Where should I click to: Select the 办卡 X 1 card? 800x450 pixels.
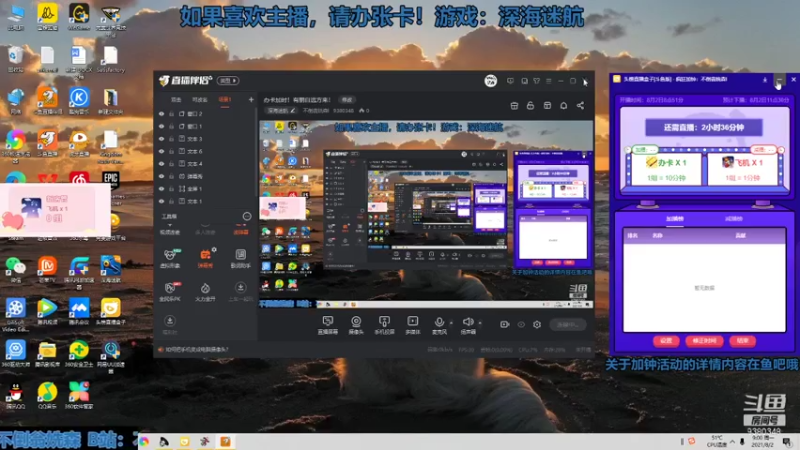tap(666, 169)
